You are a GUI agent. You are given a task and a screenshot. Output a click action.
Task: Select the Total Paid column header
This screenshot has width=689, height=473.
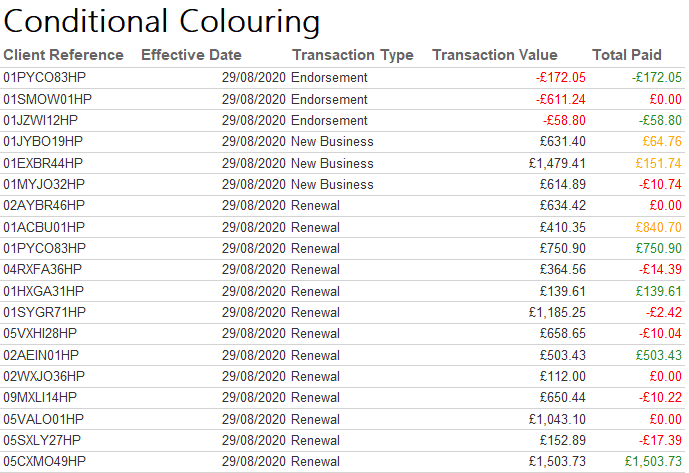point(627,55)
